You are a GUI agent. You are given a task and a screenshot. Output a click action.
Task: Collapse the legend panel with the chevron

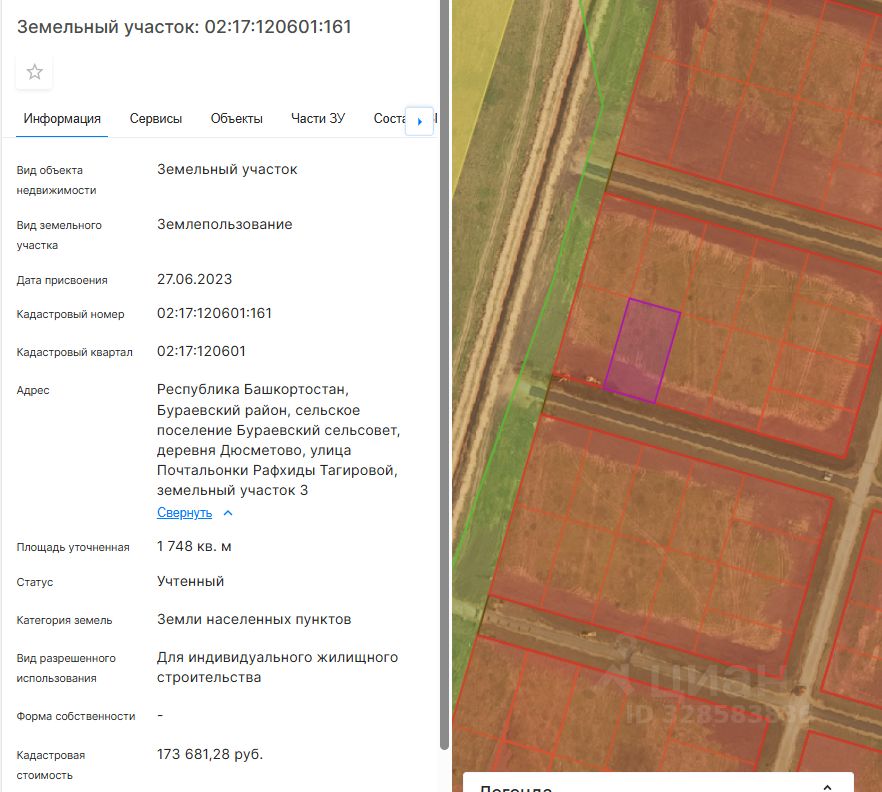point(827,787)
